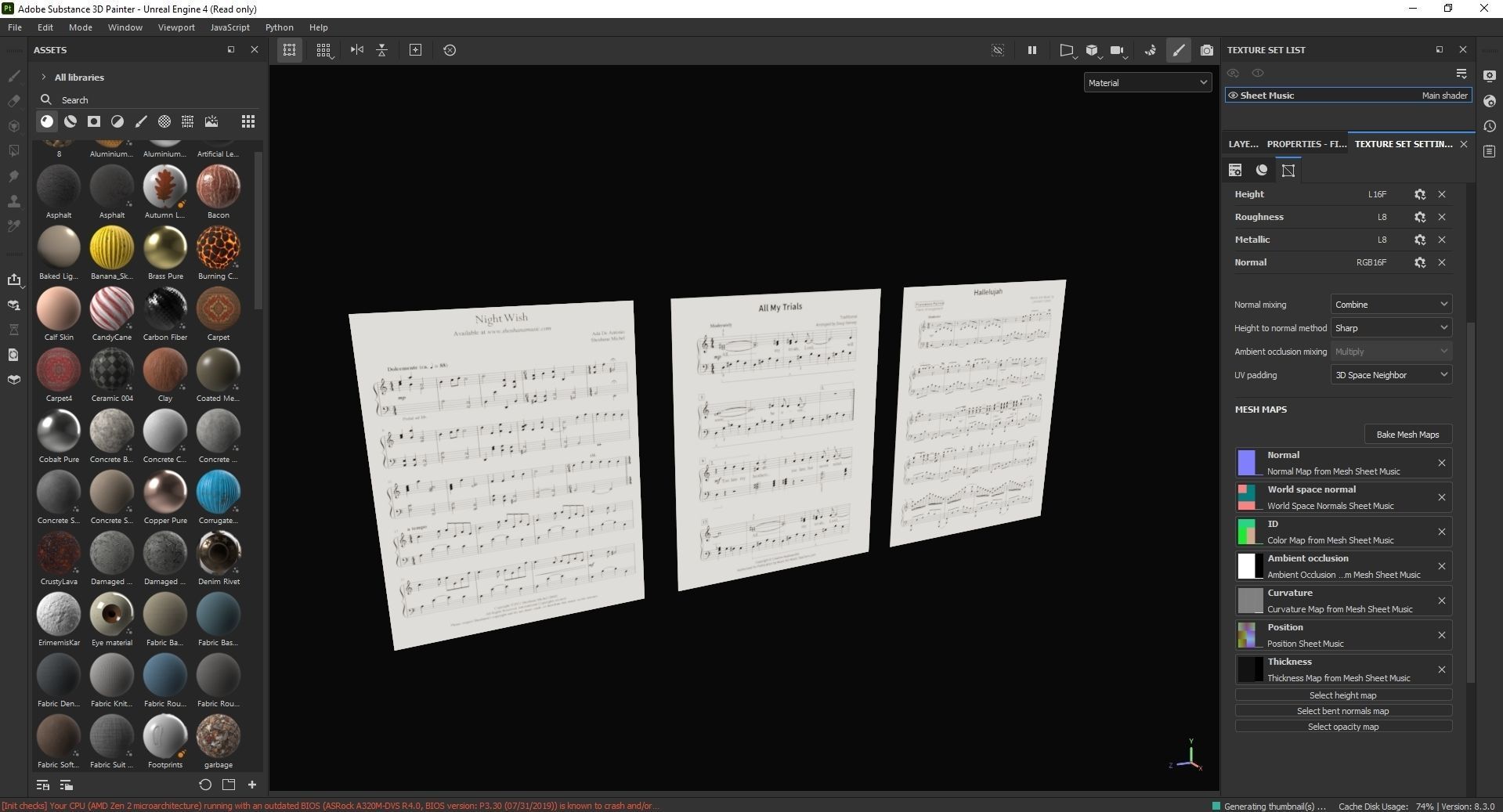This screenshot has width=1503, height=812.
Task: Open the Edit menu
Action: coord(45,27)
